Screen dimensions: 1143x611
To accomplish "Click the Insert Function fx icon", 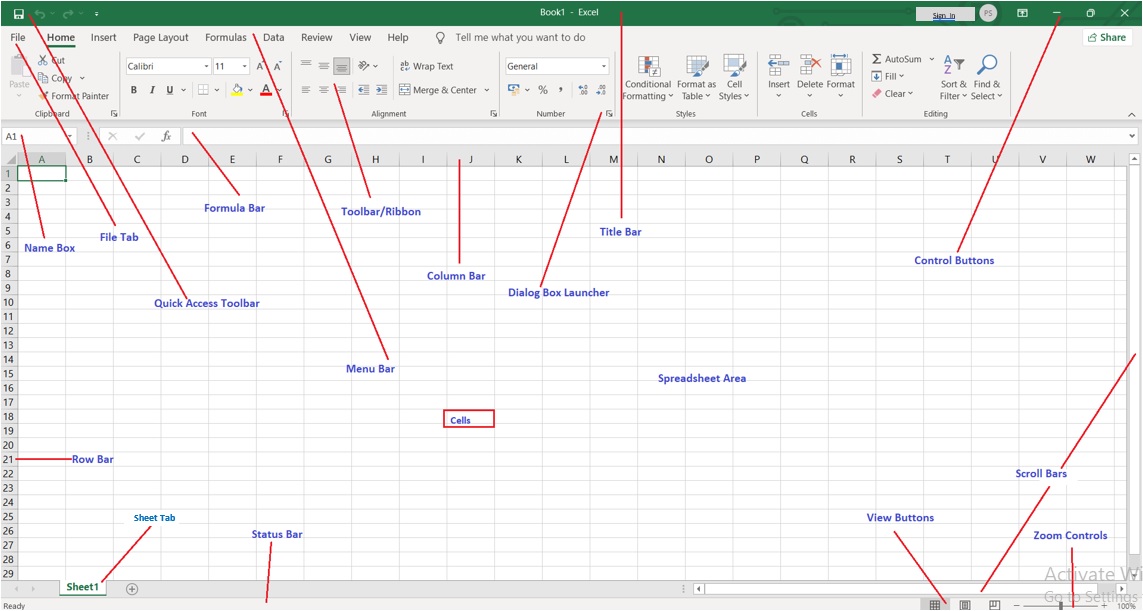I will [x=166, y=136].
